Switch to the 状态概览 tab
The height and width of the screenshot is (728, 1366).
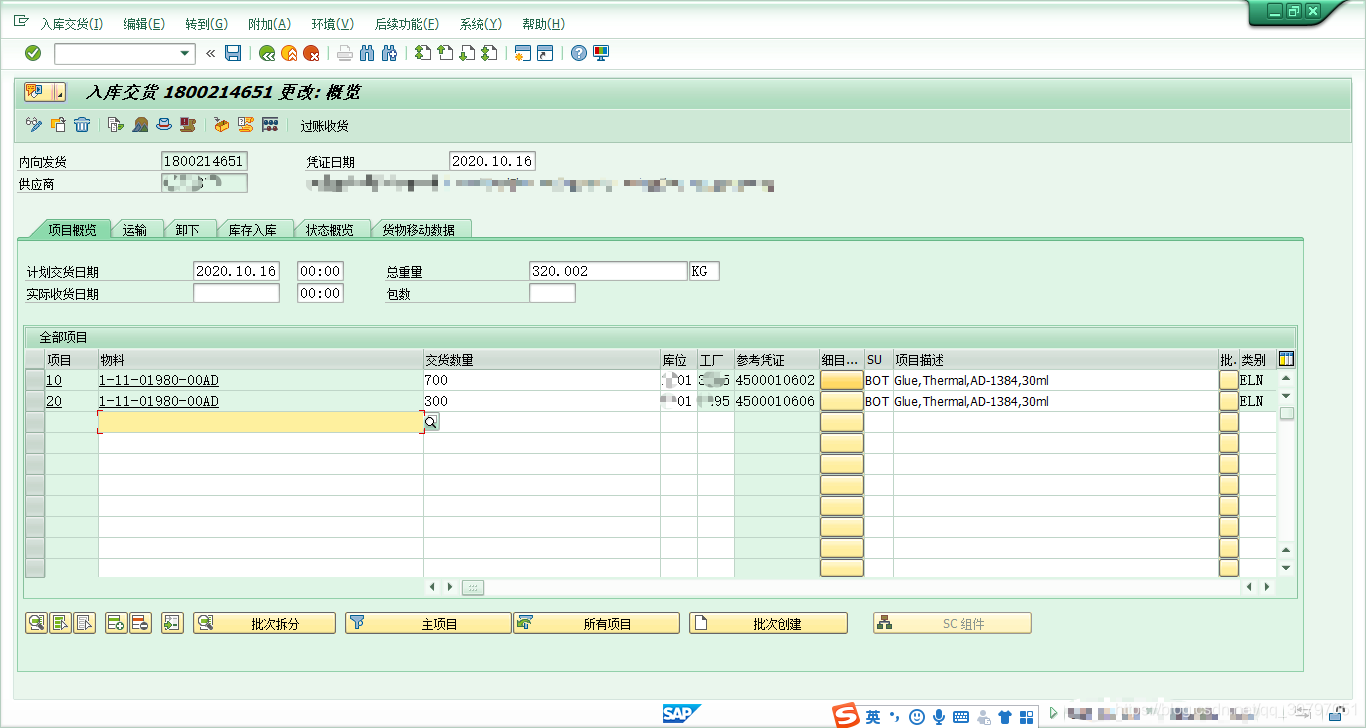tap(329, 230)
